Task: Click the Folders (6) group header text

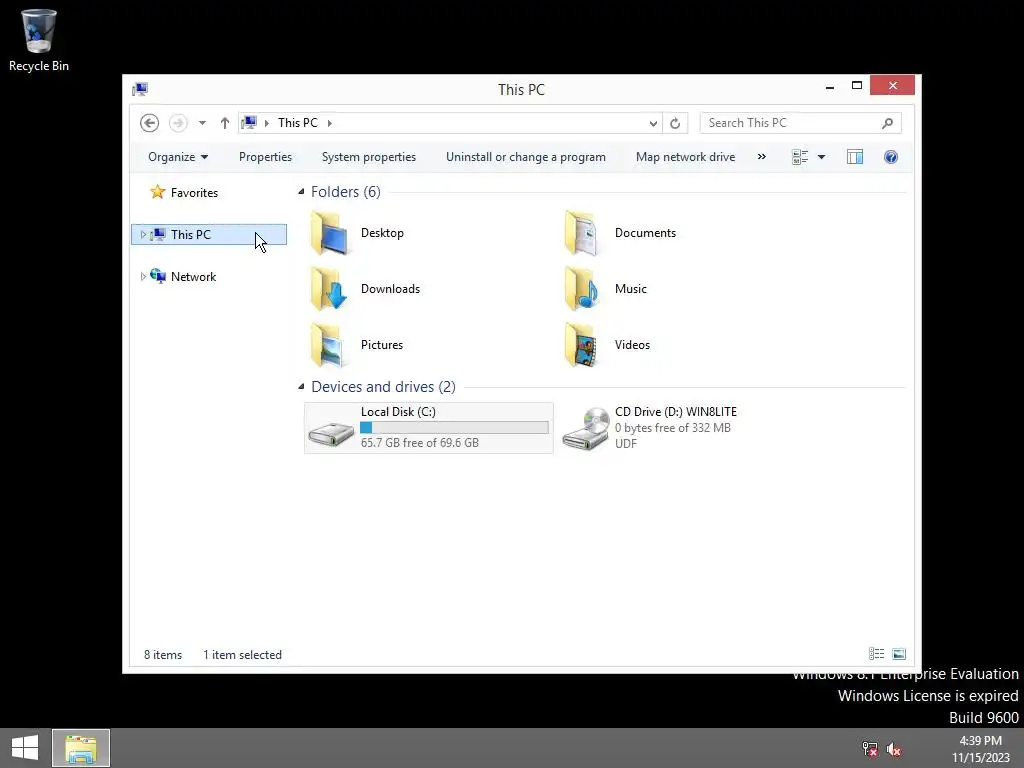Action: 345,192
